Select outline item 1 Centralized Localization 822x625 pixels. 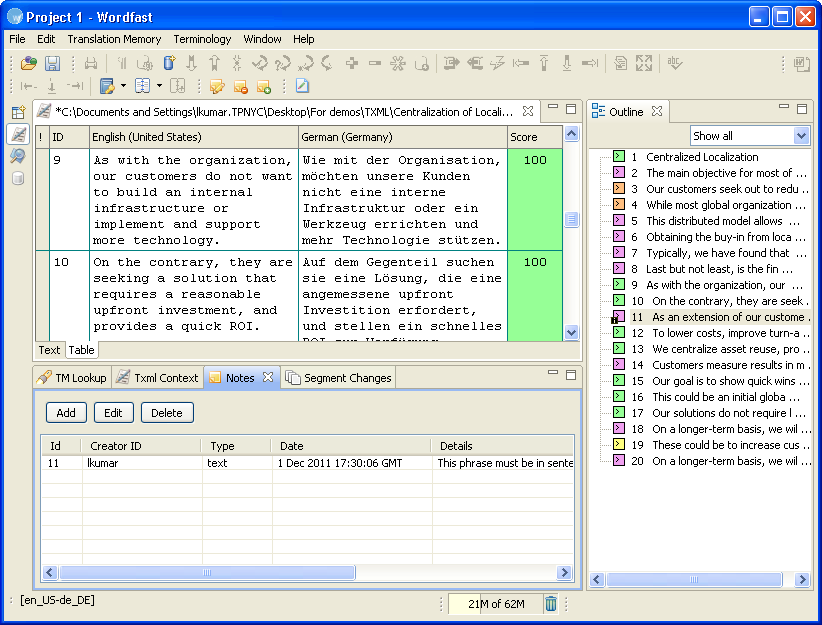(x=702, y=157)
